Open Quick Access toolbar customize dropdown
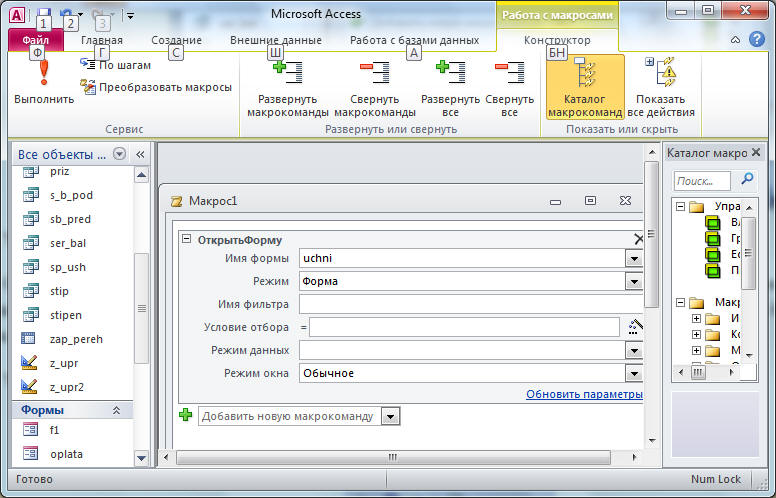This screenshot has height=498, width=776. 130,16
